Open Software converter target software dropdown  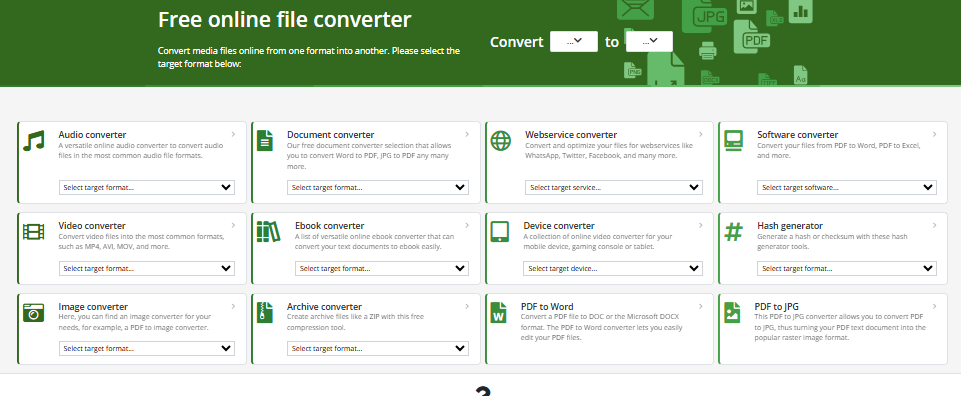point(846,188)
